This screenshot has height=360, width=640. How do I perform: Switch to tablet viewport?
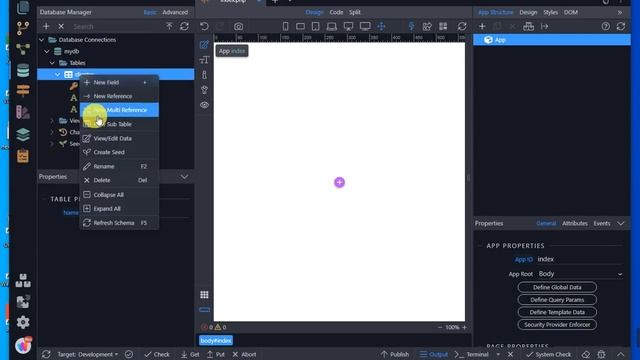[316, 27]
